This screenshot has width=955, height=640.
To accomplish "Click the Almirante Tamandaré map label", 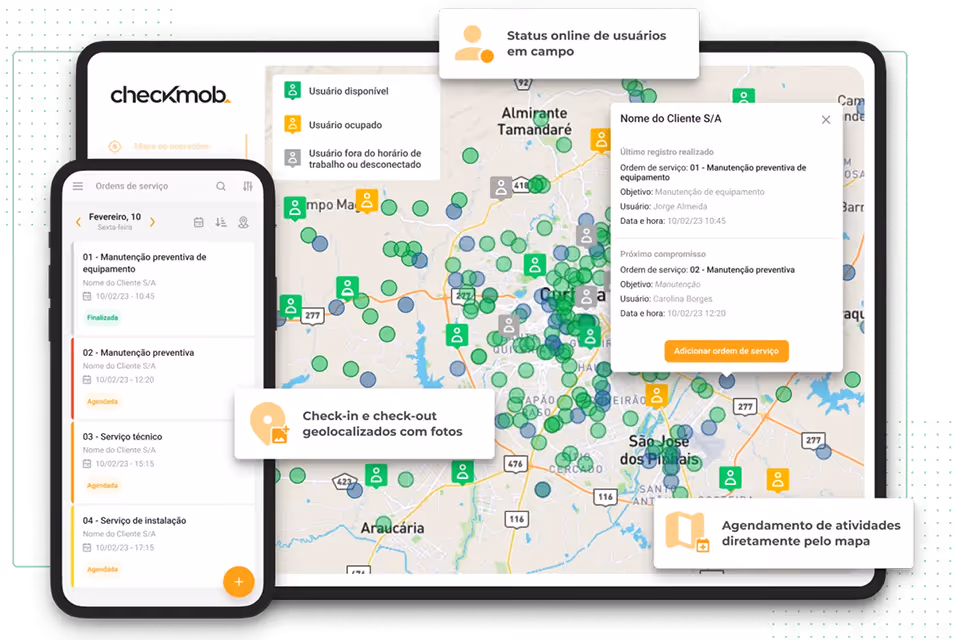I will point(534,121).
